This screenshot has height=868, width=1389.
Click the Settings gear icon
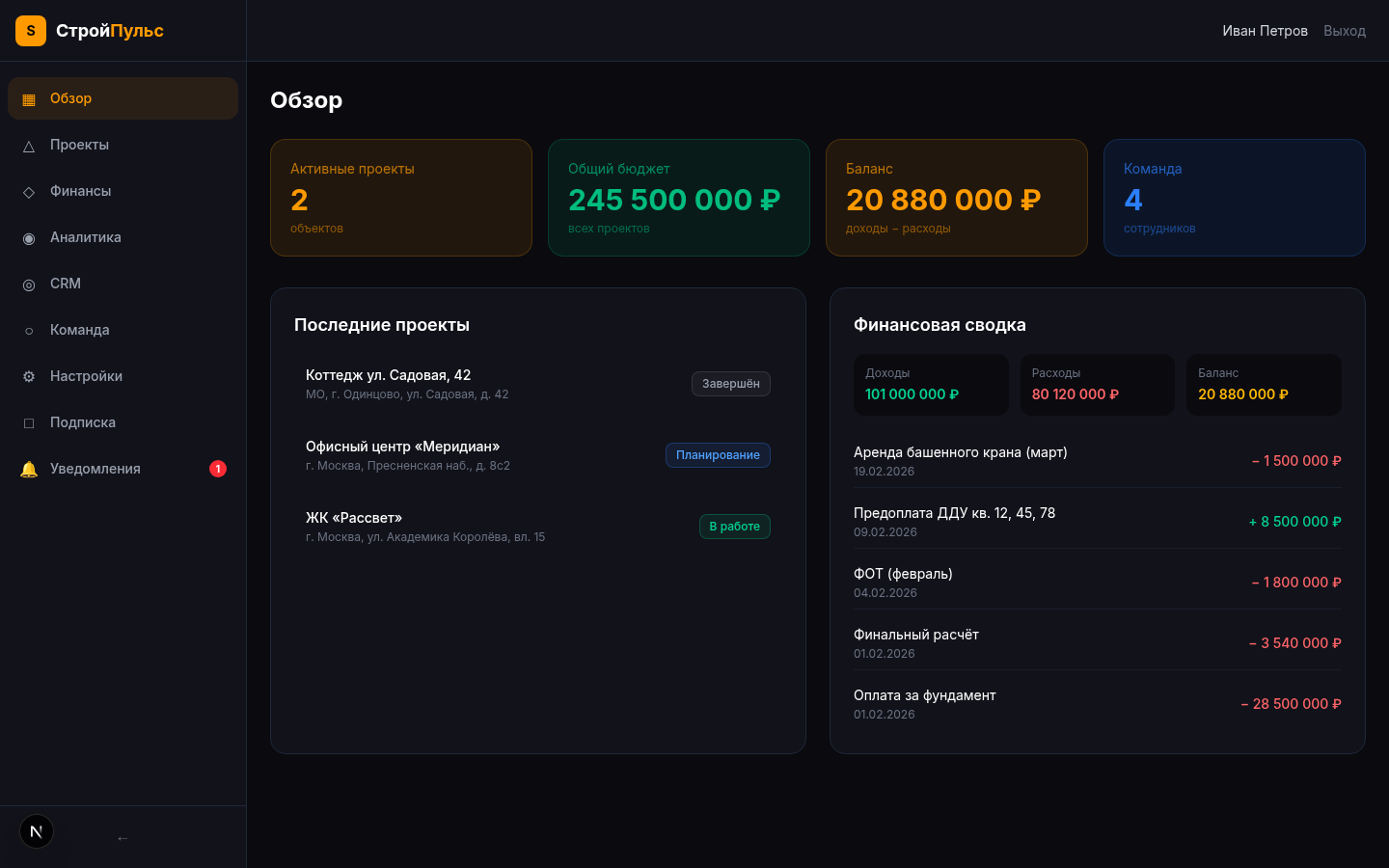(x=29, y=377)
